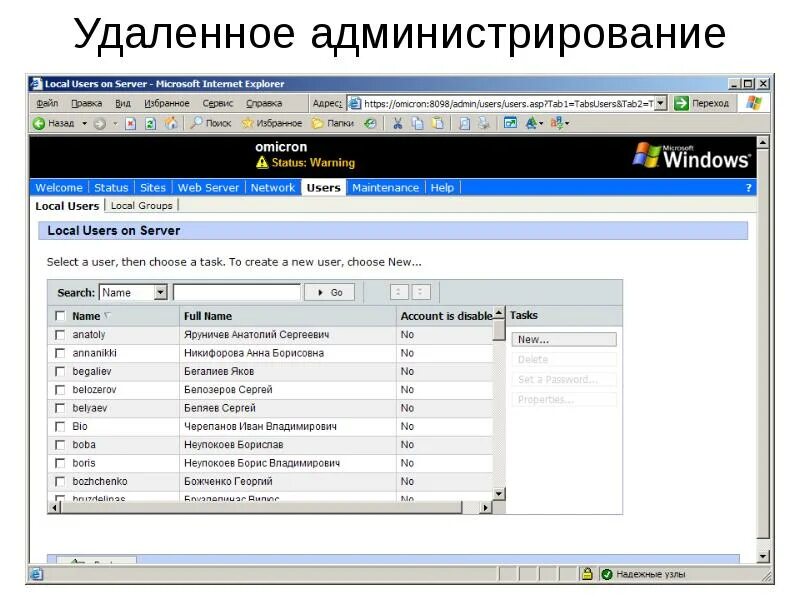
Task: Click the Status Warning triangle icon
Action: 262,163
